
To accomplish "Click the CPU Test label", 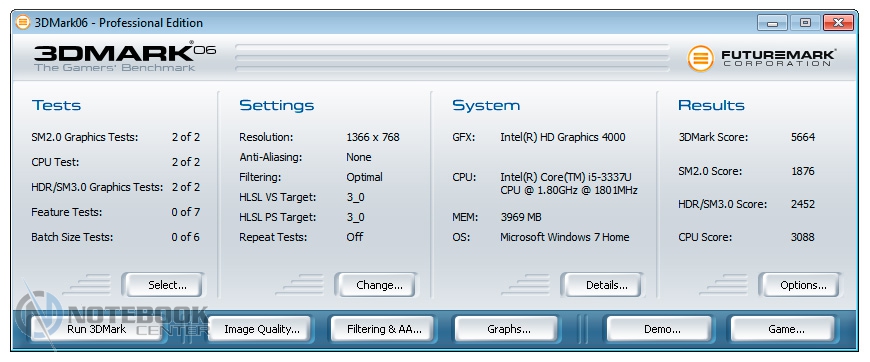I will 55,162.
